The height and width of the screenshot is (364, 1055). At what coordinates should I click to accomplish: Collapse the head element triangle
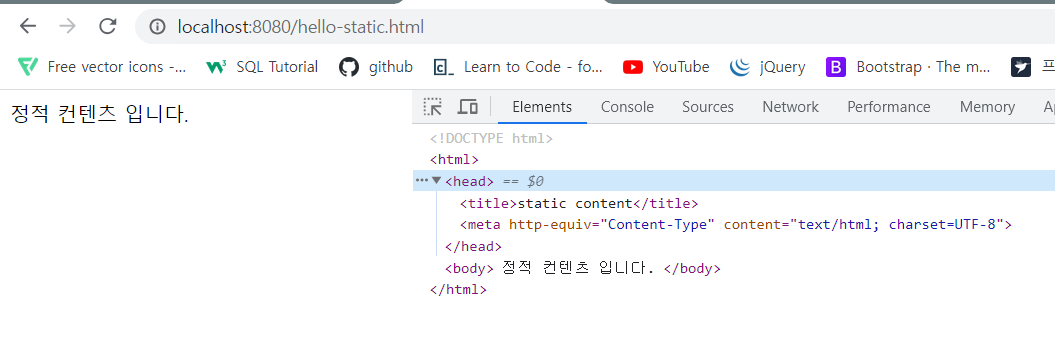tap(437, 180)
